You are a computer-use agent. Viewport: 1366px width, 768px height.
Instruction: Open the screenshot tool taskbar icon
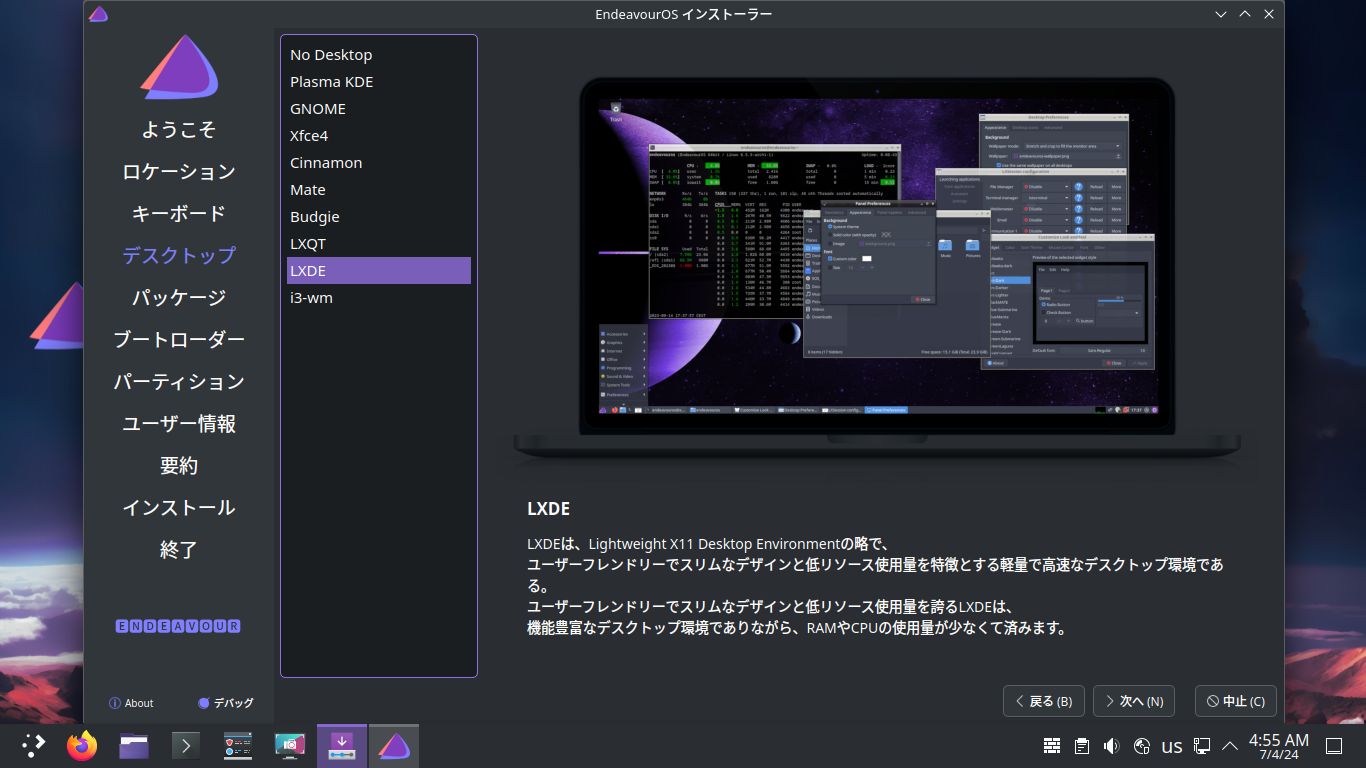pos(290,745)
